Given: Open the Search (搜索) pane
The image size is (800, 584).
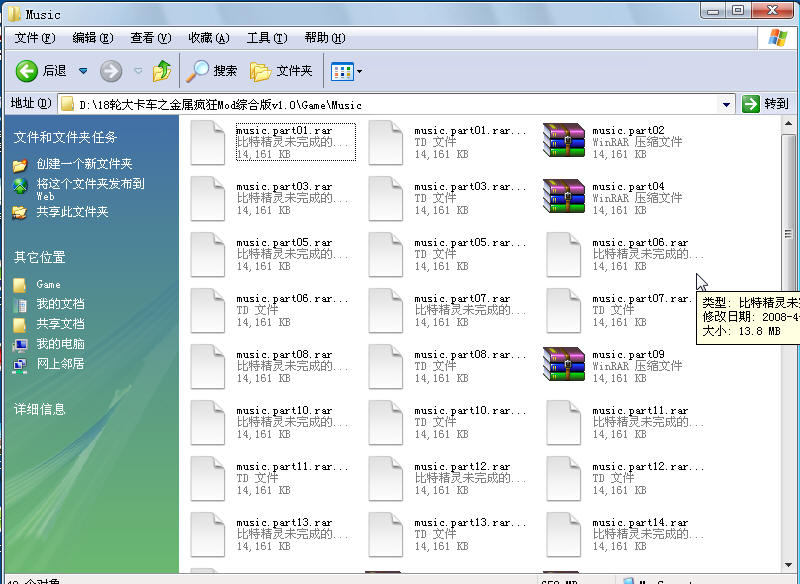Looking at the screenshot, I should [212, 71].
